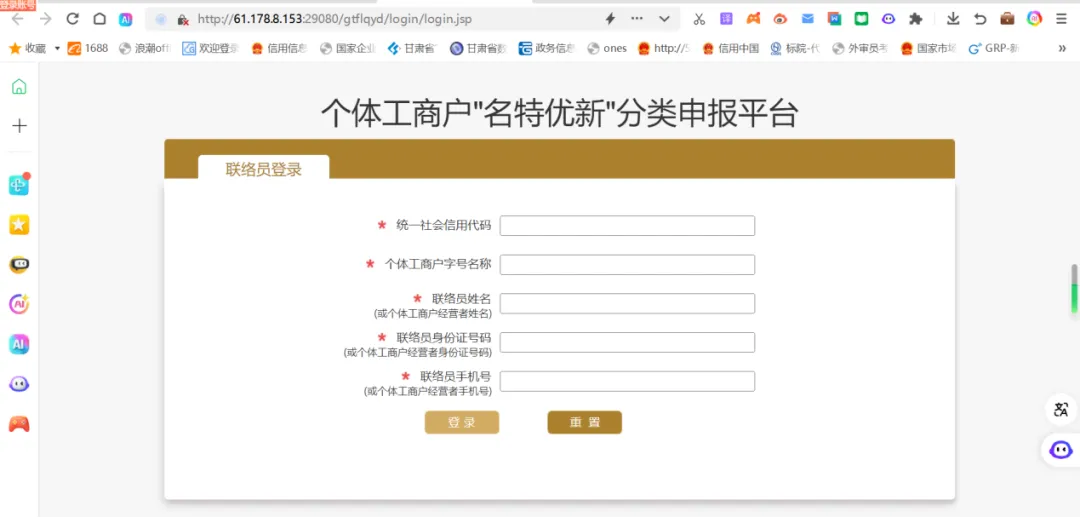Image resolution: width=1080 pixels, height=517 pixels.
Task: Open the three-dots menu in address bar
Action: [637, 19]
